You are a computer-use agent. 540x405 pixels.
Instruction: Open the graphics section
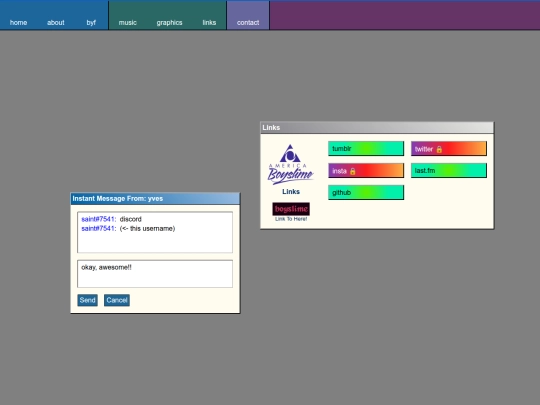[x=169, y=22]
